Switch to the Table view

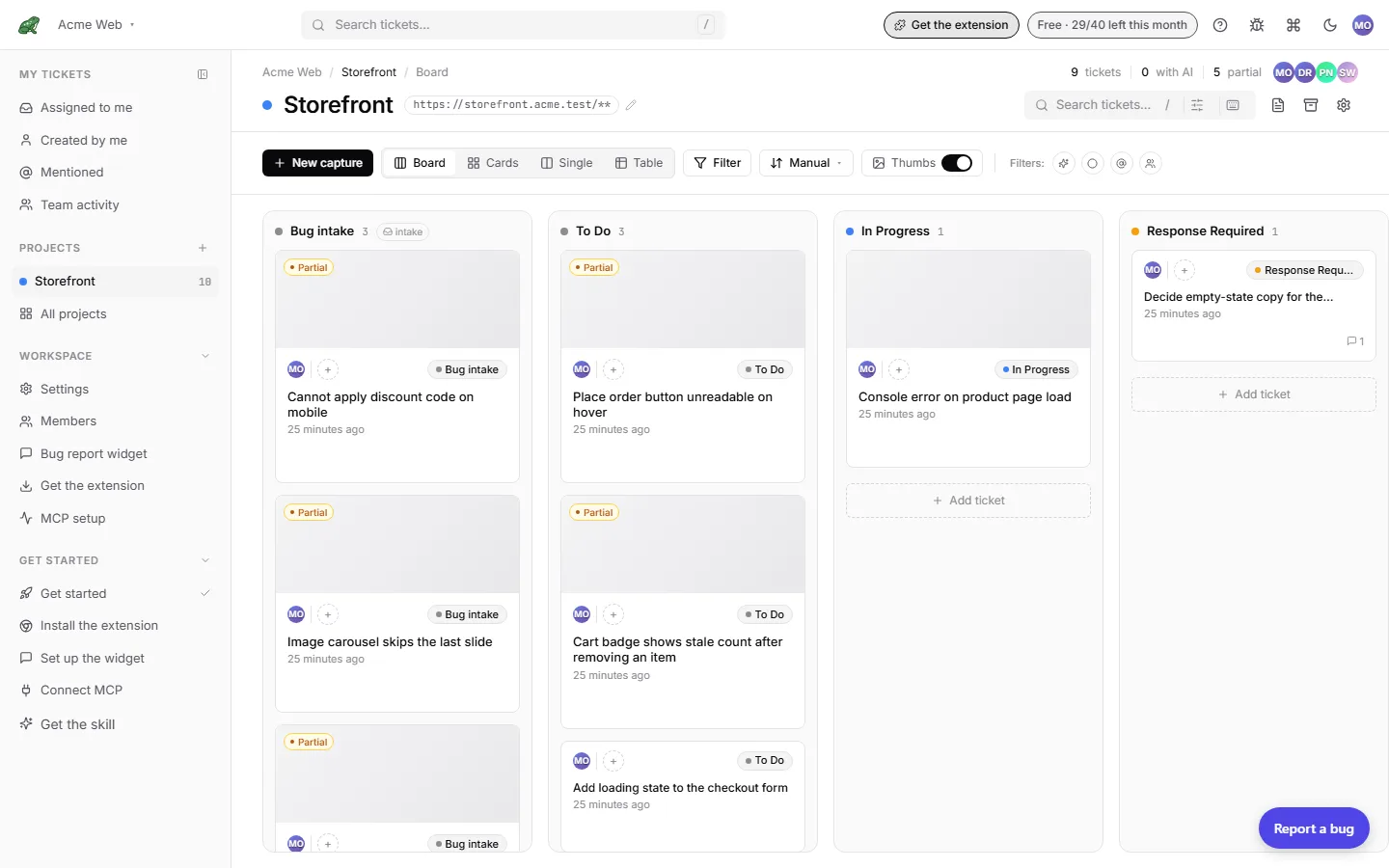640,163
